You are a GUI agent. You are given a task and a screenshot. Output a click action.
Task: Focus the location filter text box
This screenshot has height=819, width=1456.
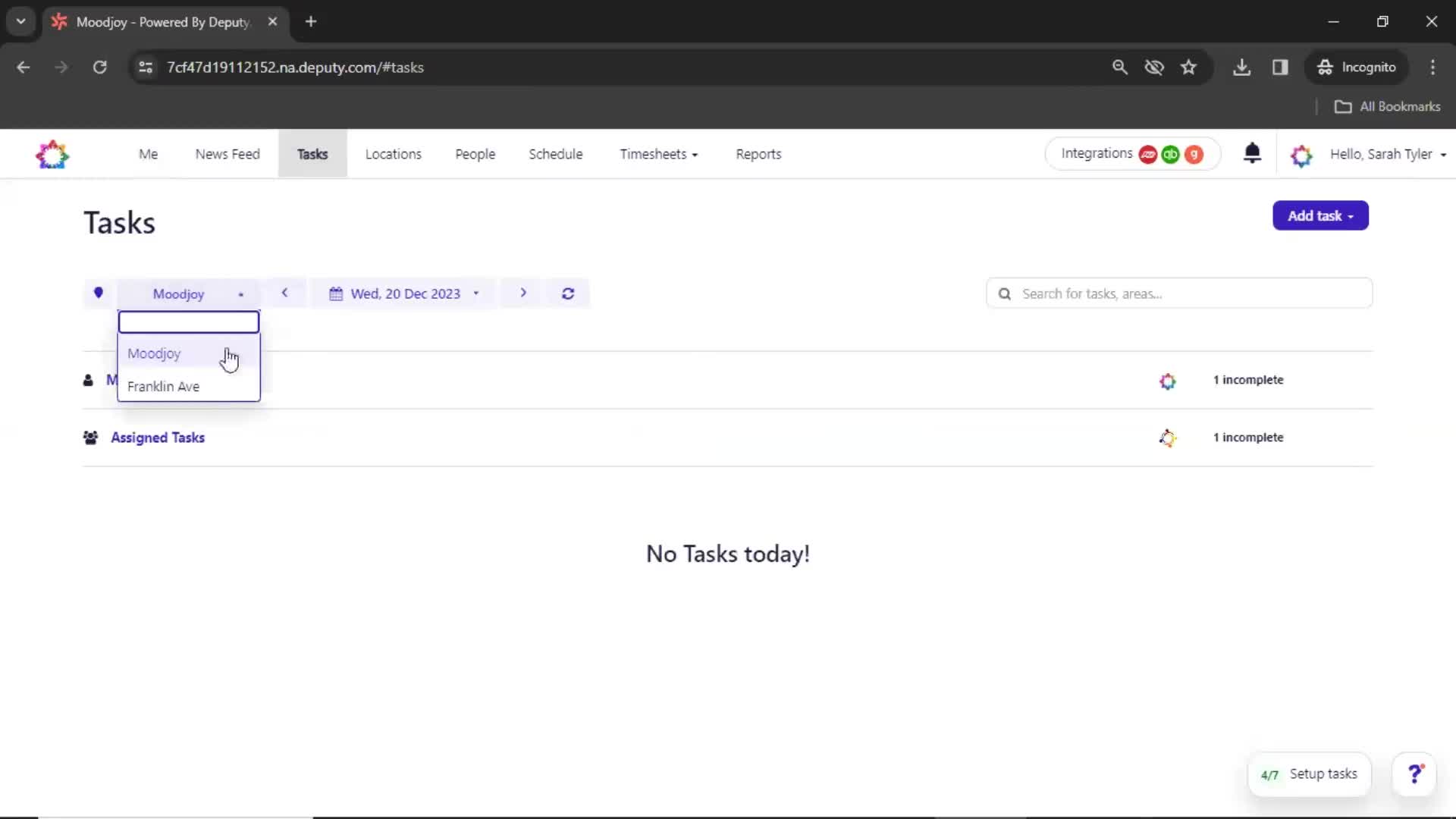pyautogui.click(x=189, y=322)
